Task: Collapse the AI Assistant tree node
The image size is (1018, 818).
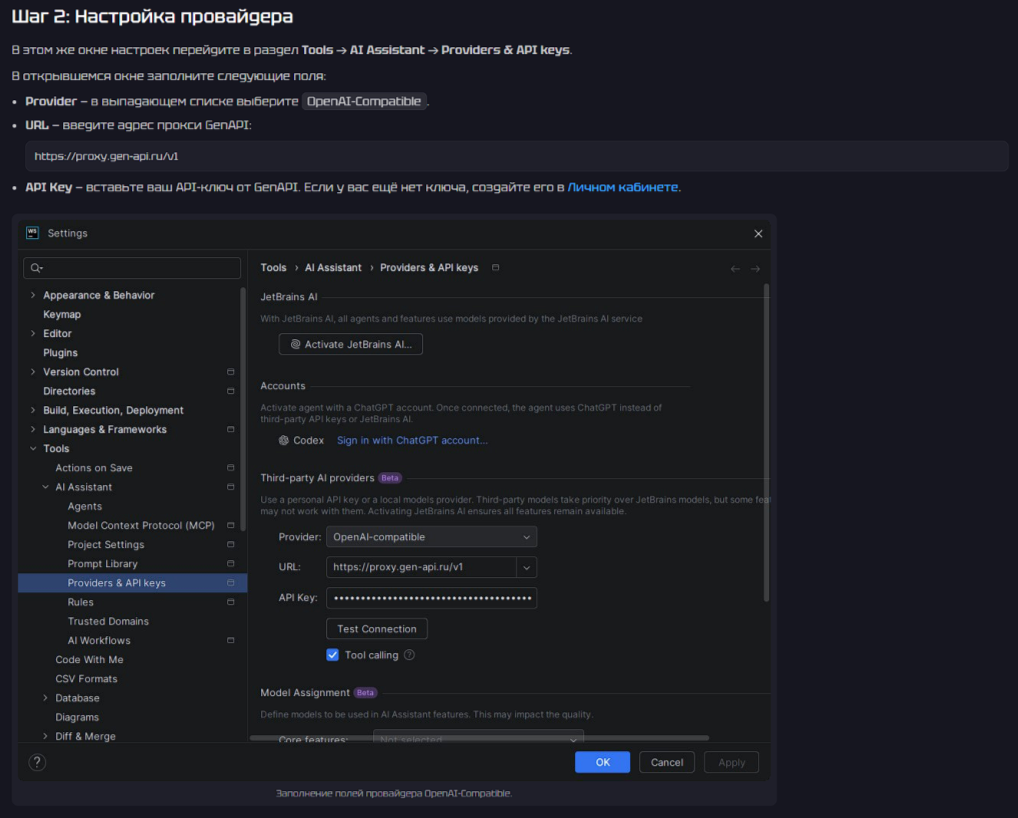Action: (45, 487)
